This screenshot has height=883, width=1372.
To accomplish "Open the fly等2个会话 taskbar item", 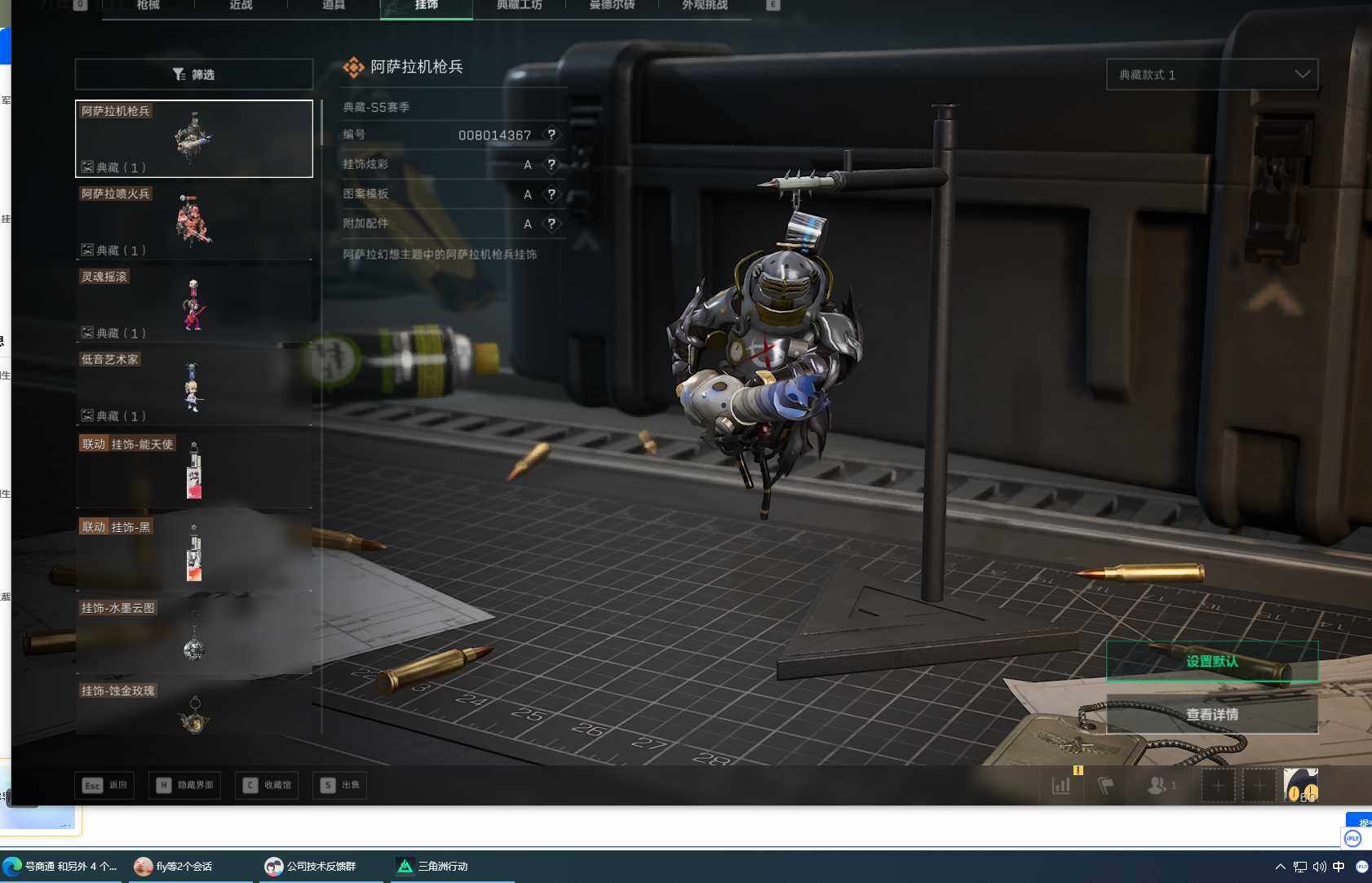I will pyautogui.click(x=190, y=866).
